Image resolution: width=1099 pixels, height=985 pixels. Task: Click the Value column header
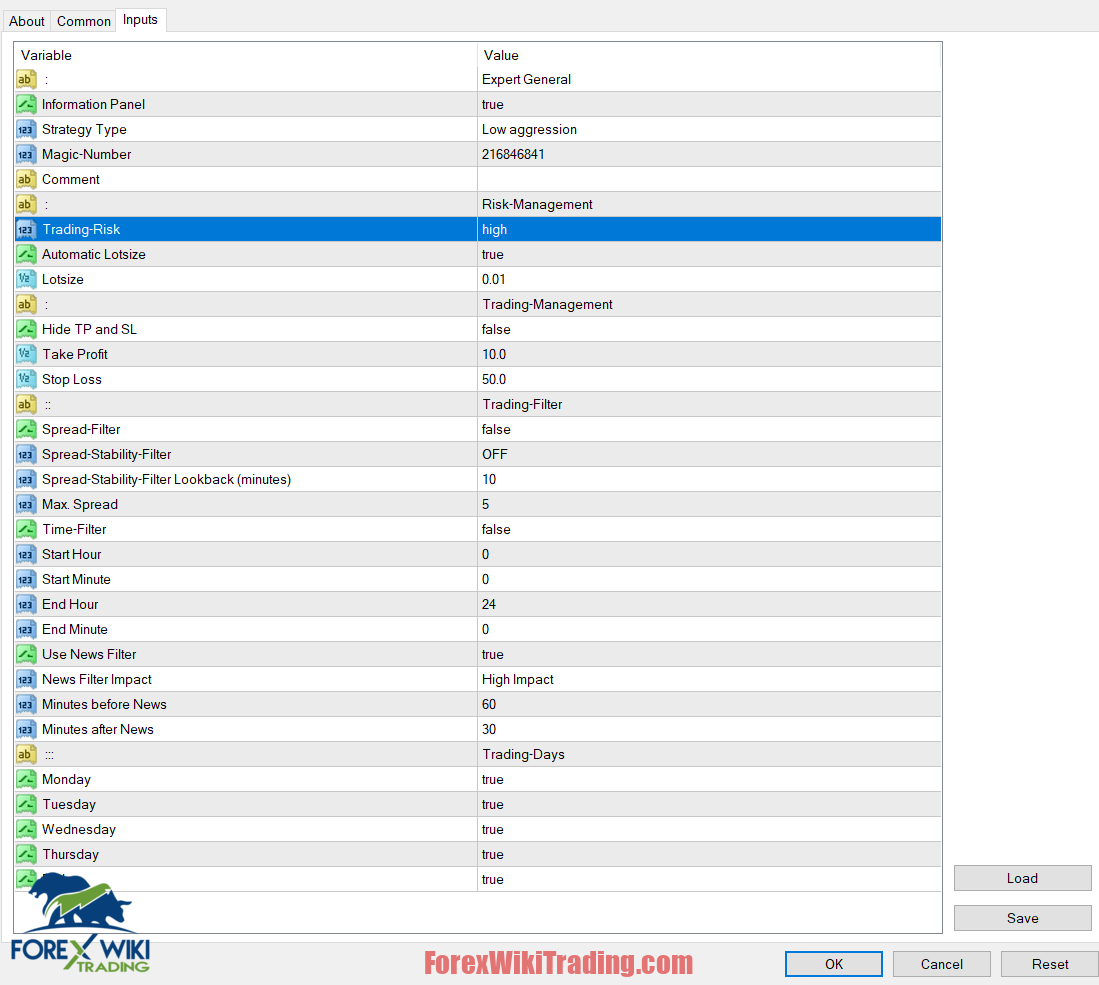[x=500, y=55]
